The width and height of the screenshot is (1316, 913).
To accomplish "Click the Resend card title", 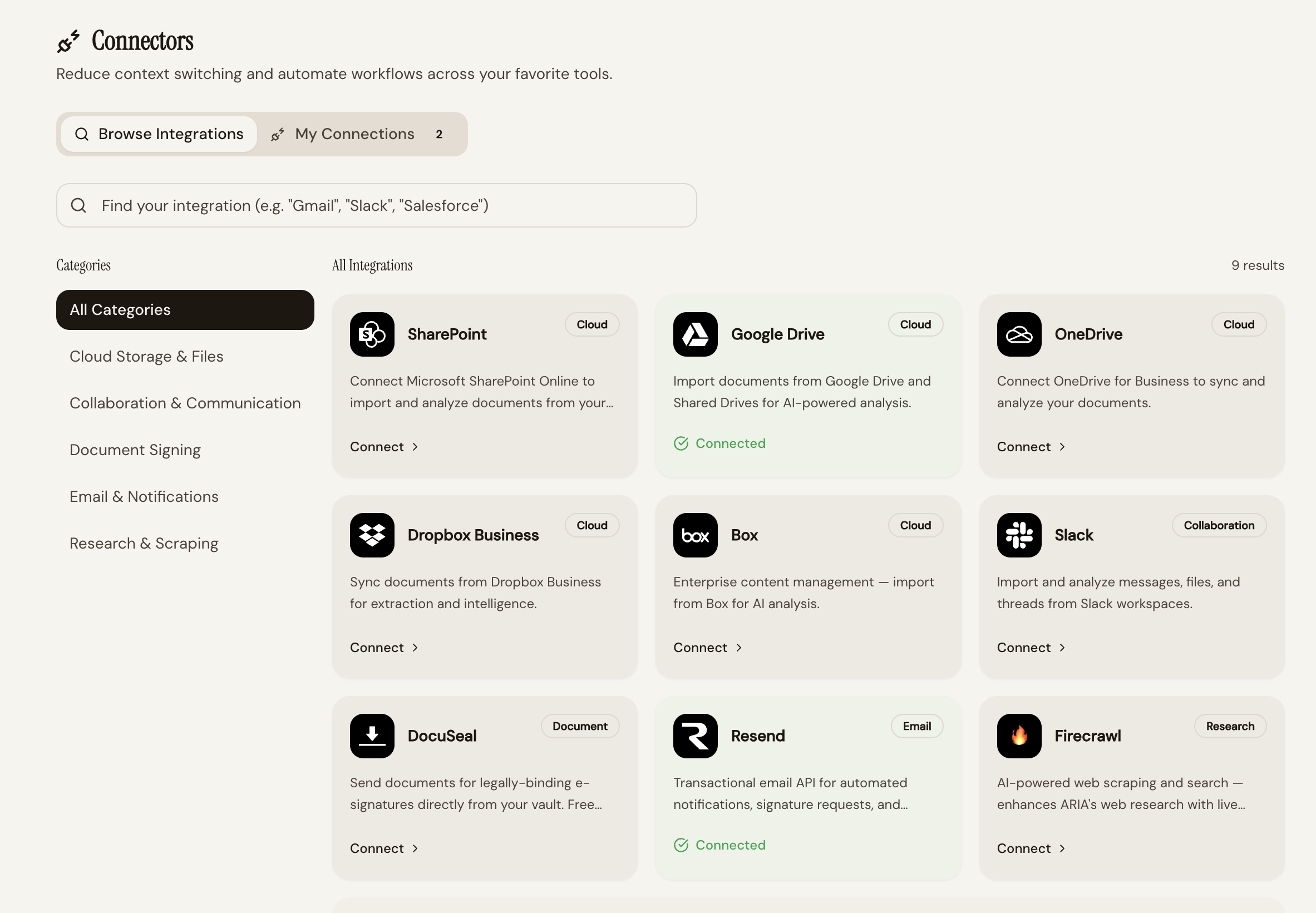I will coord(757,736).
